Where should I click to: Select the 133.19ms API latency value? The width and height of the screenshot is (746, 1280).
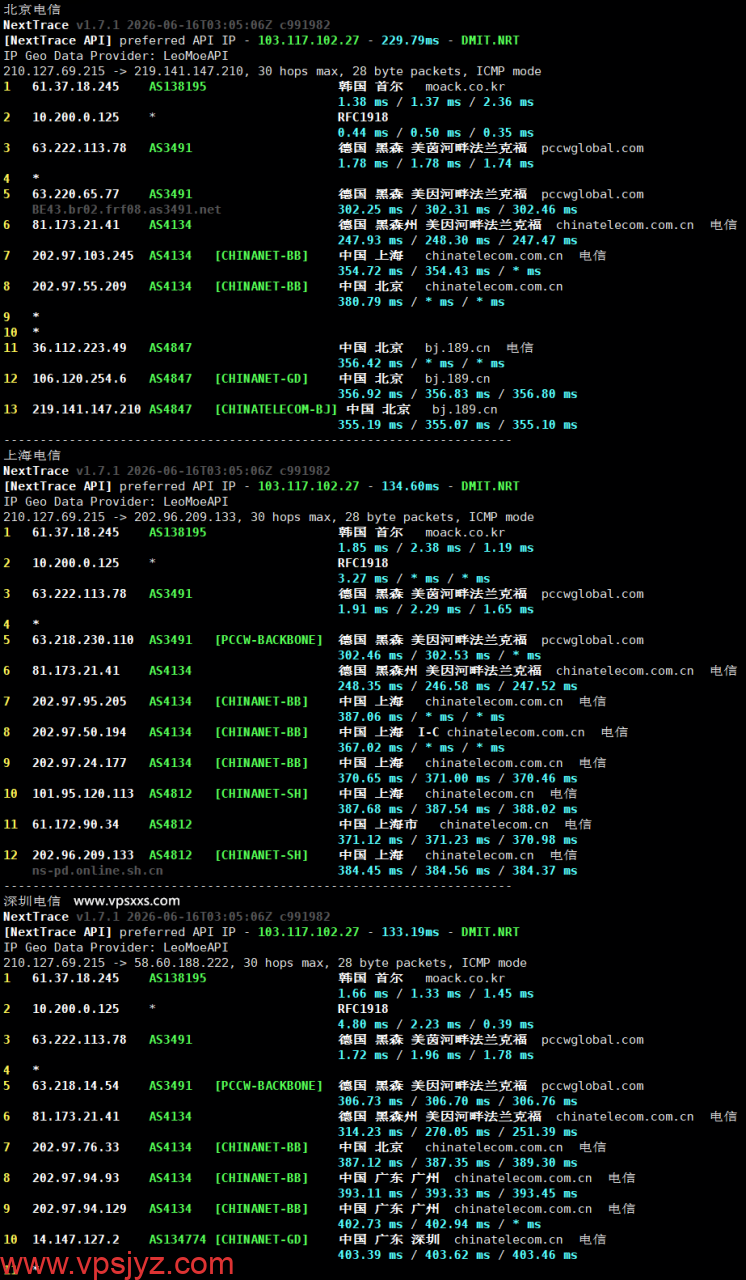tap(410, 932)
